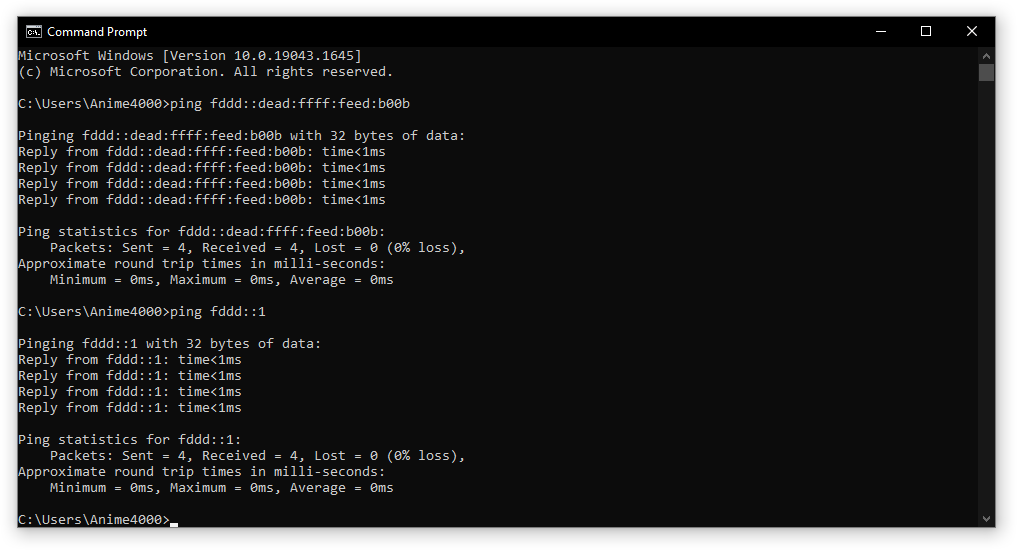Click the scrollbar up arrow

pos(987,56)
